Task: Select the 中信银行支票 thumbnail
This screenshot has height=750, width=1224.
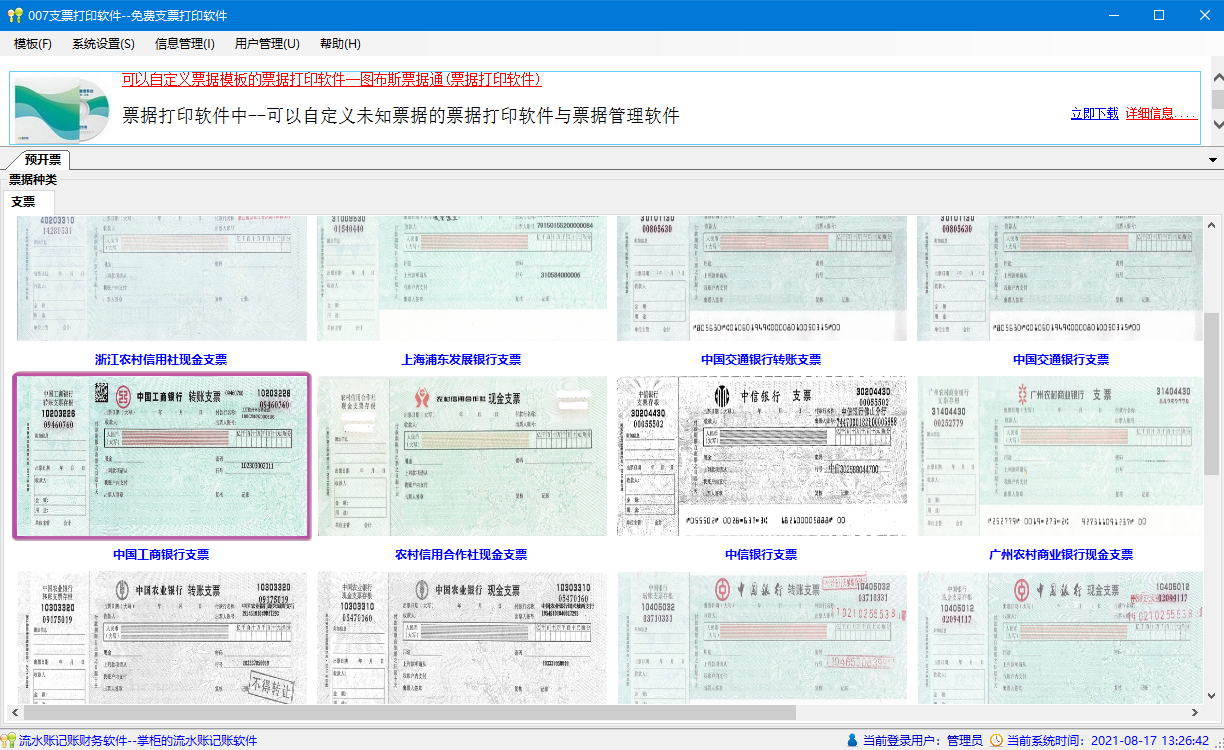Action: (x=762, y=455)
